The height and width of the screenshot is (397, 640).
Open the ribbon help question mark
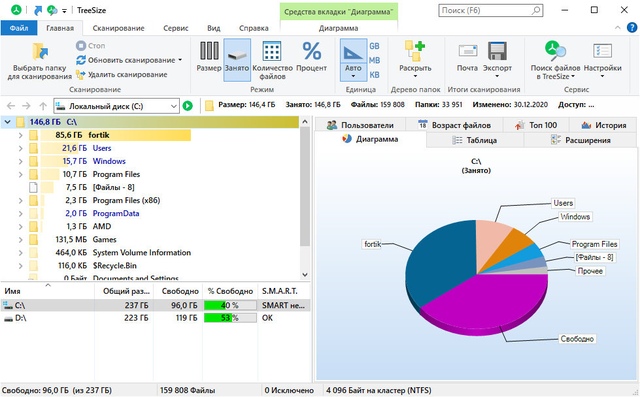[x=632, y=28]
